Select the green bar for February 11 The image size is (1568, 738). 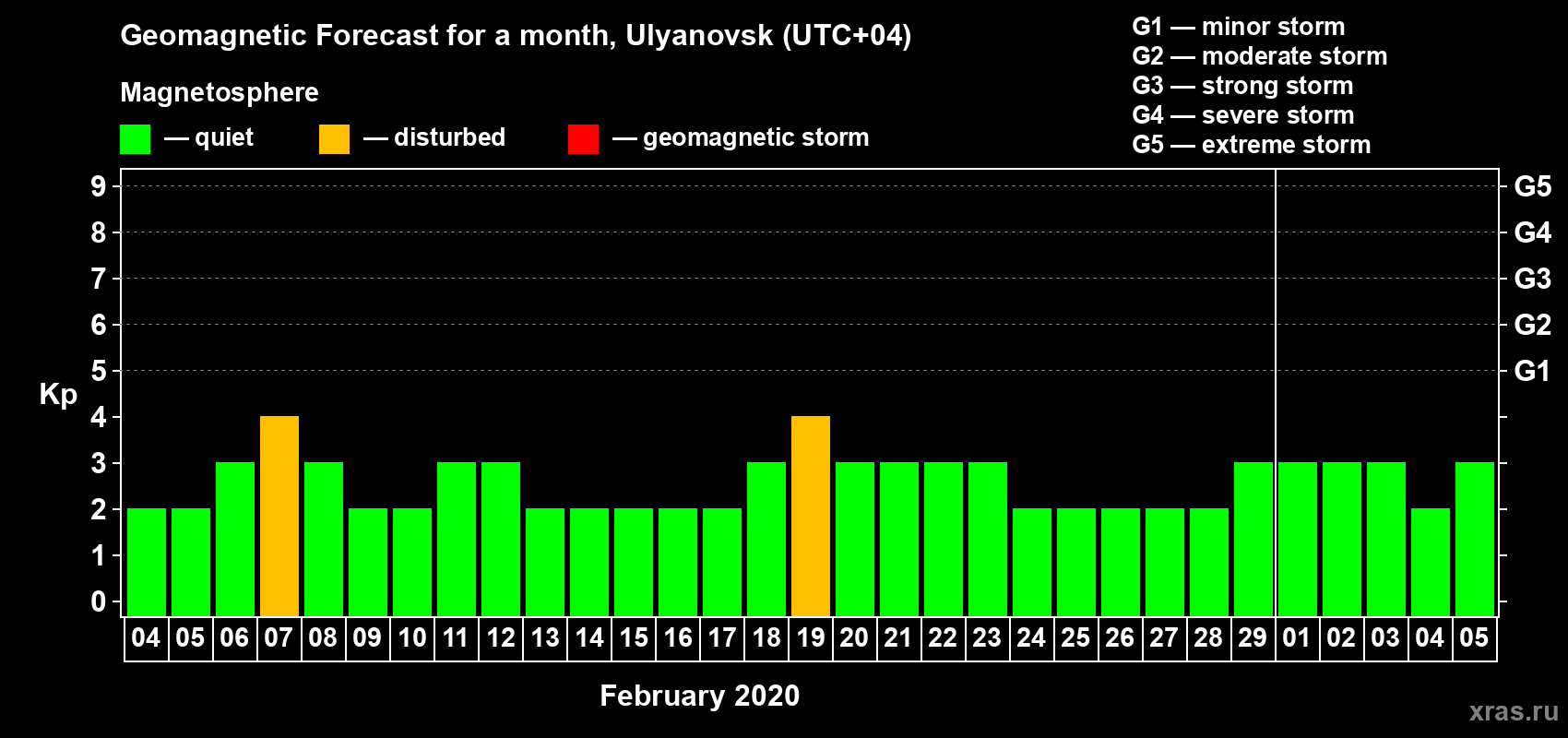pyautogui.click(x=457, y=539)
